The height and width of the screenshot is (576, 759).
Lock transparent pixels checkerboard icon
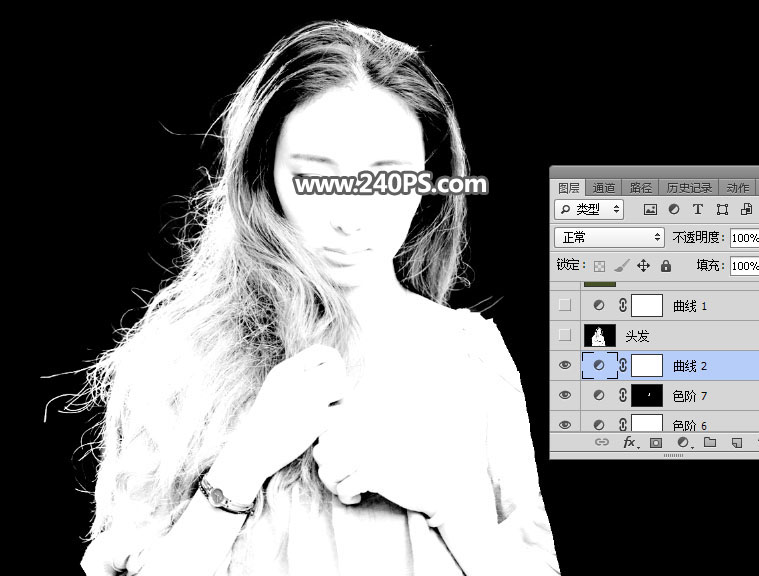(599, 266)
